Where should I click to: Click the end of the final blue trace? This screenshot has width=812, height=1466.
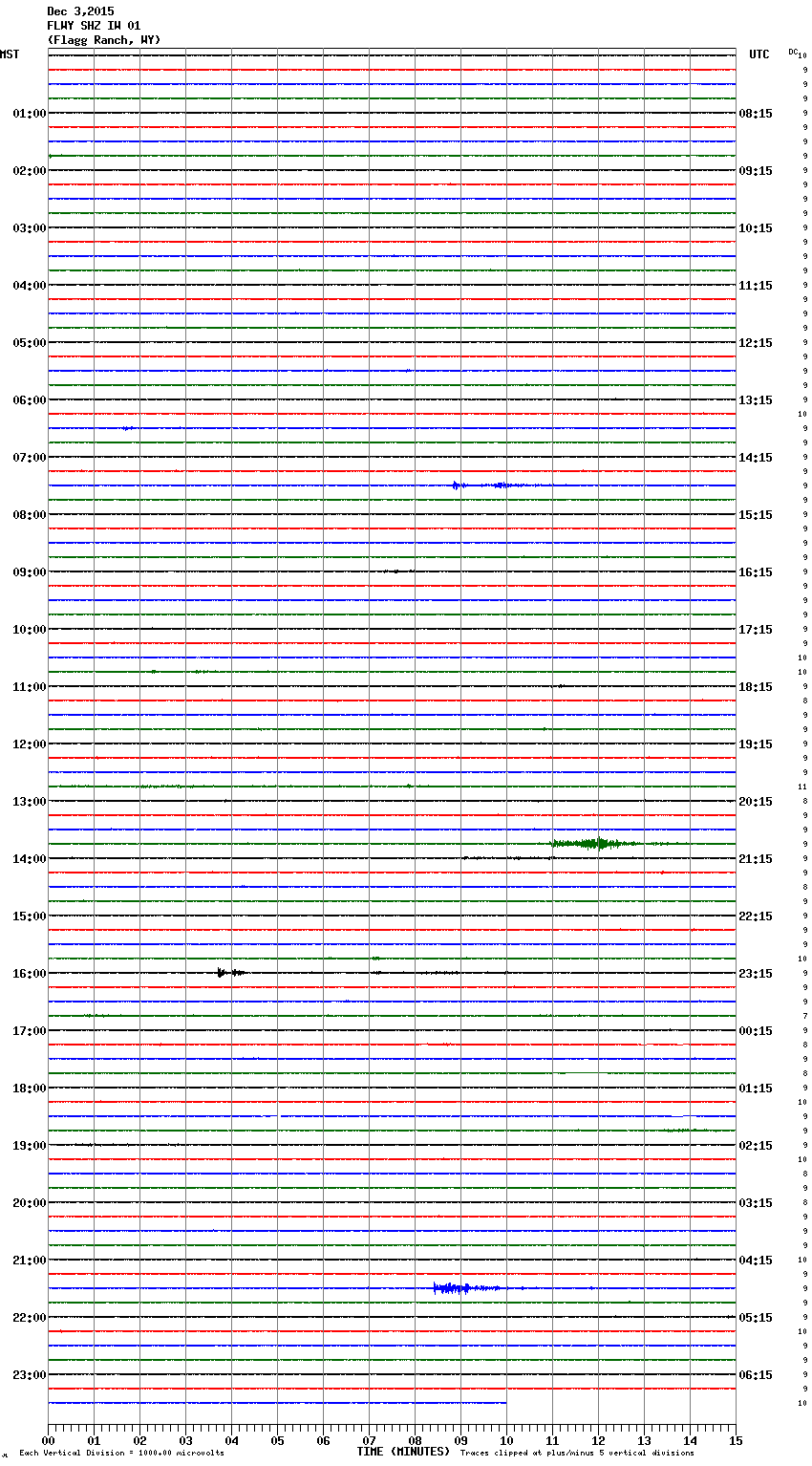pos(505,1403)
